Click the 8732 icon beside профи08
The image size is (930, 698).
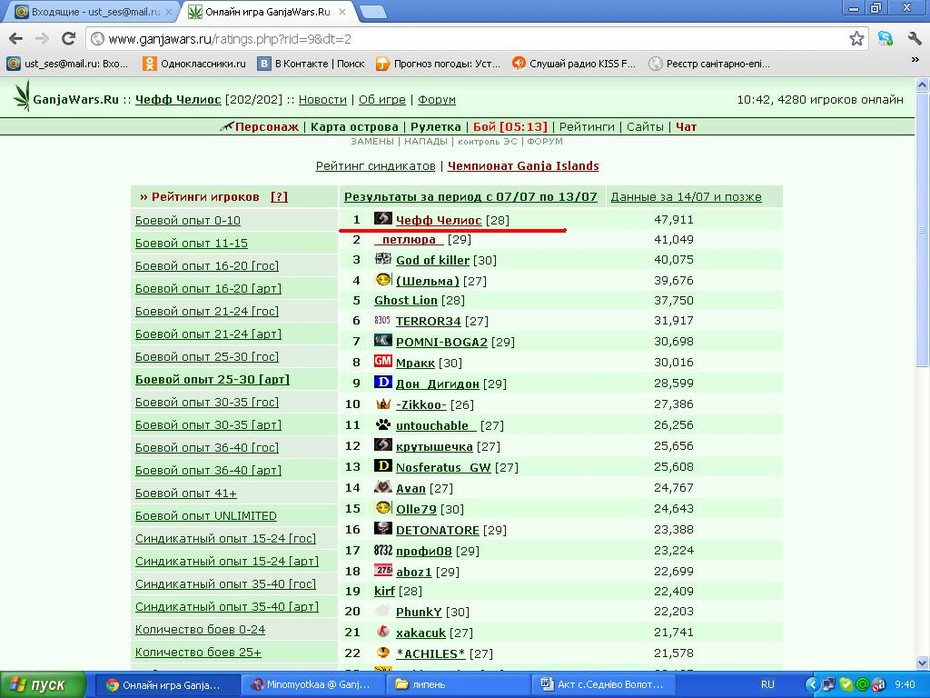pyautogui.click(x=383, y=550)
